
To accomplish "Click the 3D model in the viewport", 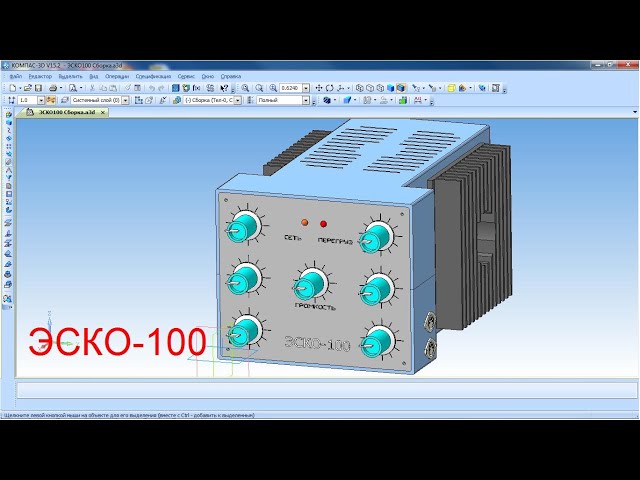I will click(x=363, y=245).
